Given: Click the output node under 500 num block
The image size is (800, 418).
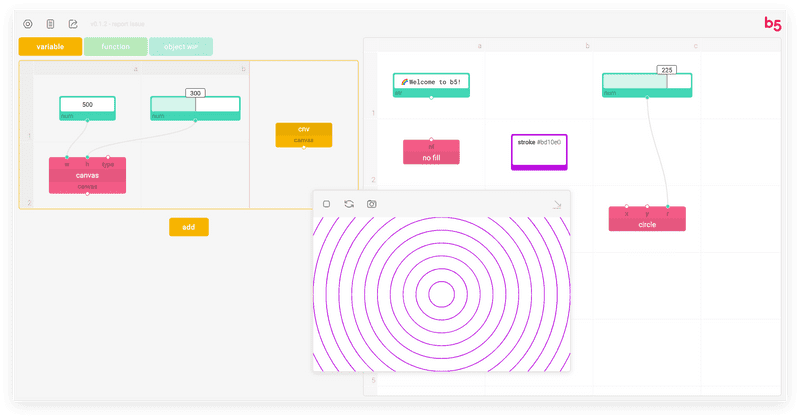Looking at the screenshot, I should pyautogui.click(x=87, y=120).
